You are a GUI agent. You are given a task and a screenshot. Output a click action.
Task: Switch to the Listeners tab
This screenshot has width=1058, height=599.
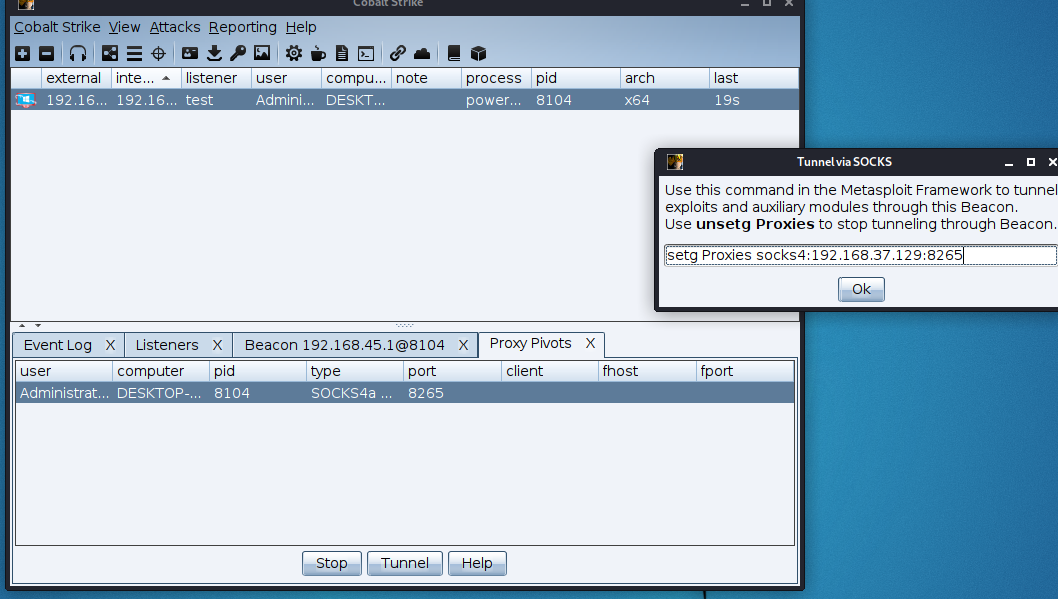(167, 345)
